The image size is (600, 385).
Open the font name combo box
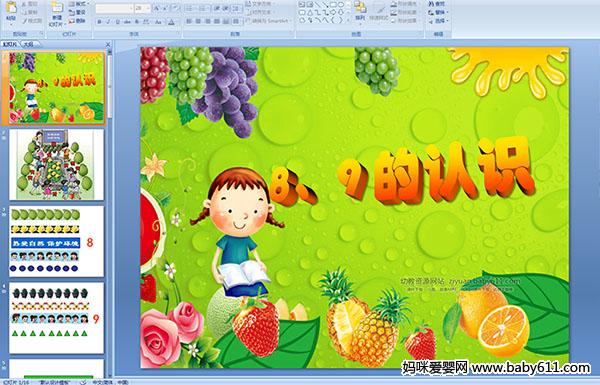tap(114, 8)
